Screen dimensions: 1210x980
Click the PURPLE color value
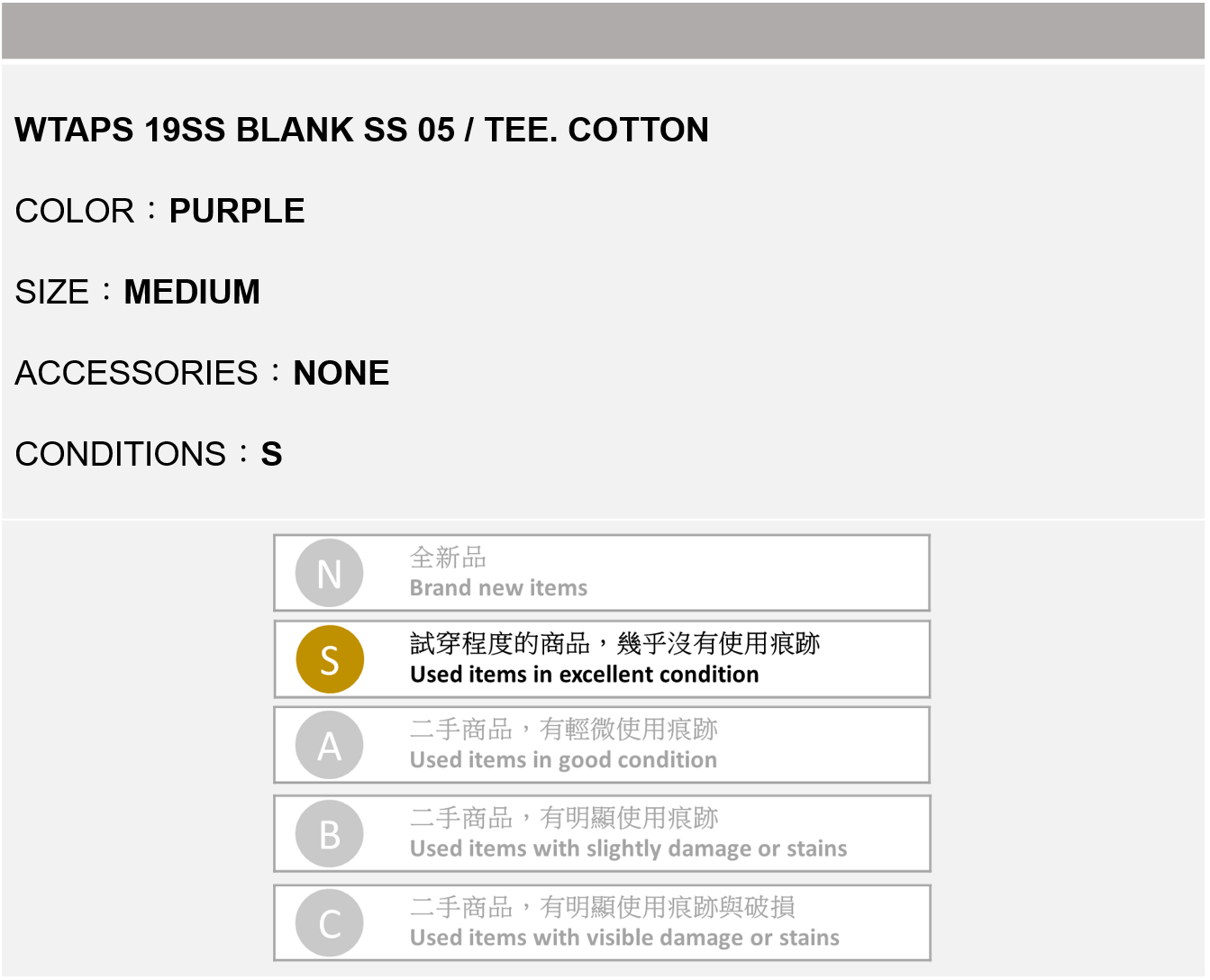pyautogui.click(x=237, y=211)
